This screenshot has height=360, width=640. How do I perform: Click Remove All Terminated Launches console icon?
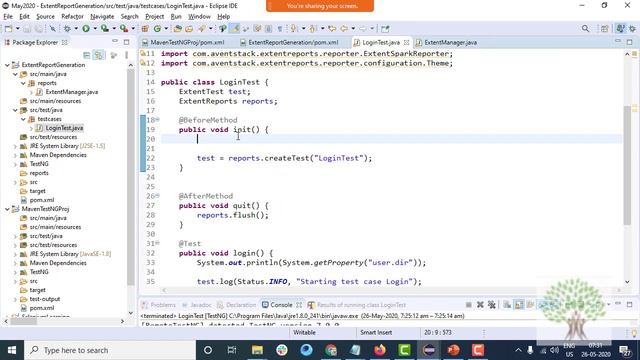point(491,304)
